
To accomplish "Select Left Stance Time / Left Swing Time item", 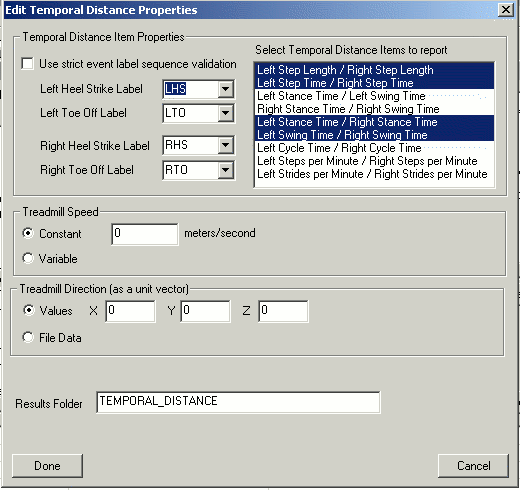I will [374, 96].
